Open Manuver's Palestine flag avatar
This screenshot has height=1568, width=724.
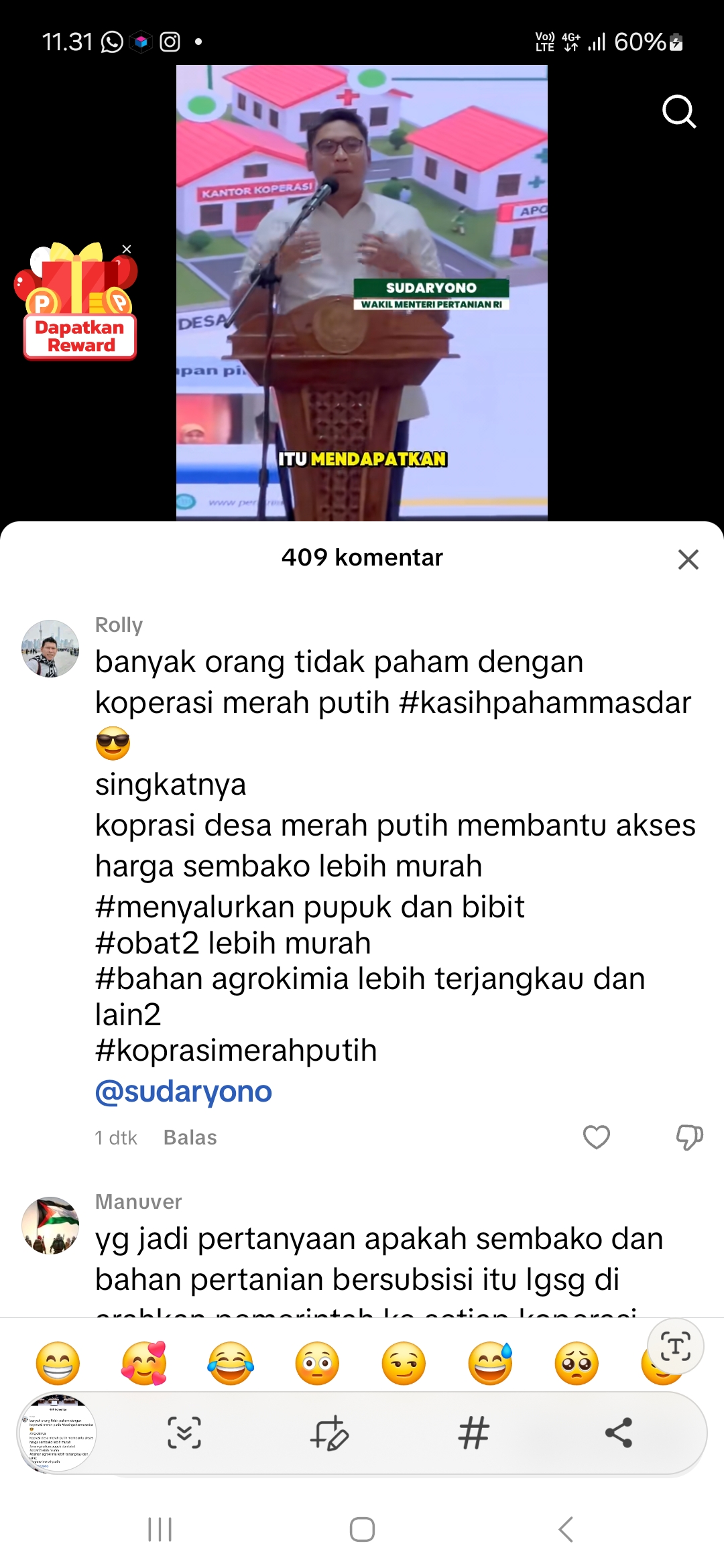[x=50, y=1226]
